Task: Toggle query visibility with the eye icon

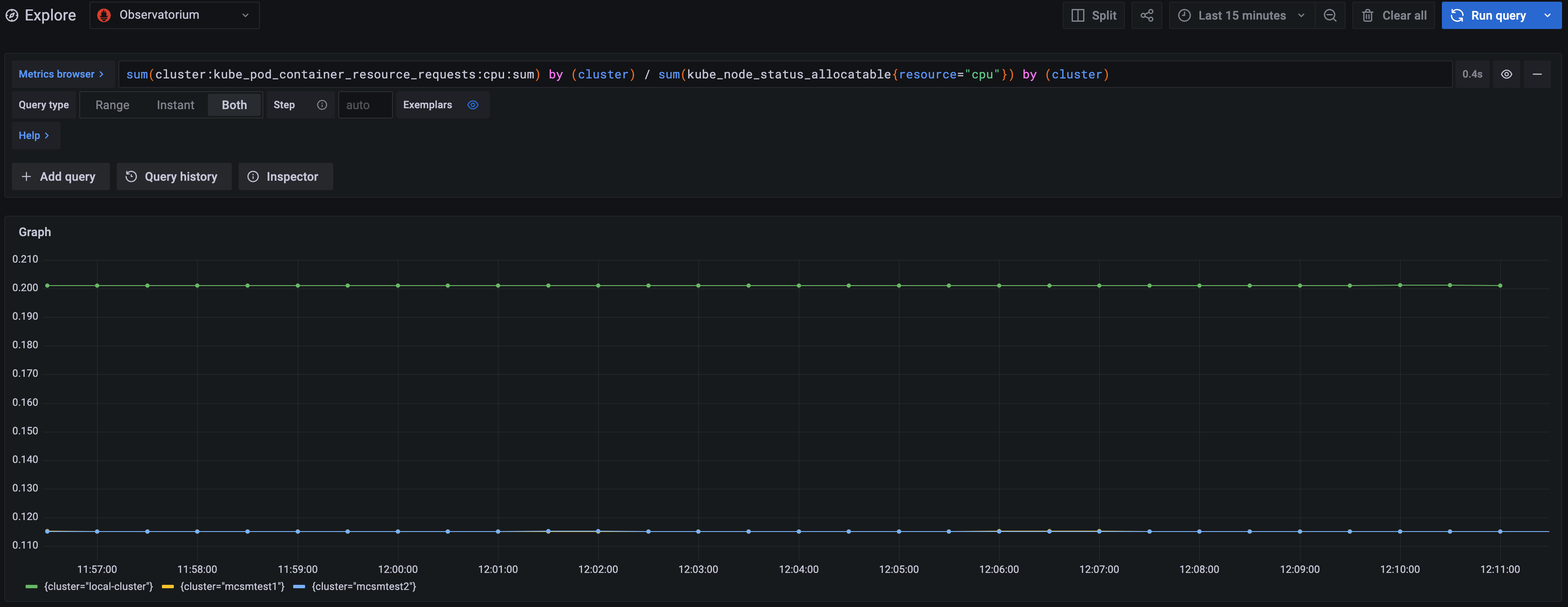Action: coord(1507,74)
